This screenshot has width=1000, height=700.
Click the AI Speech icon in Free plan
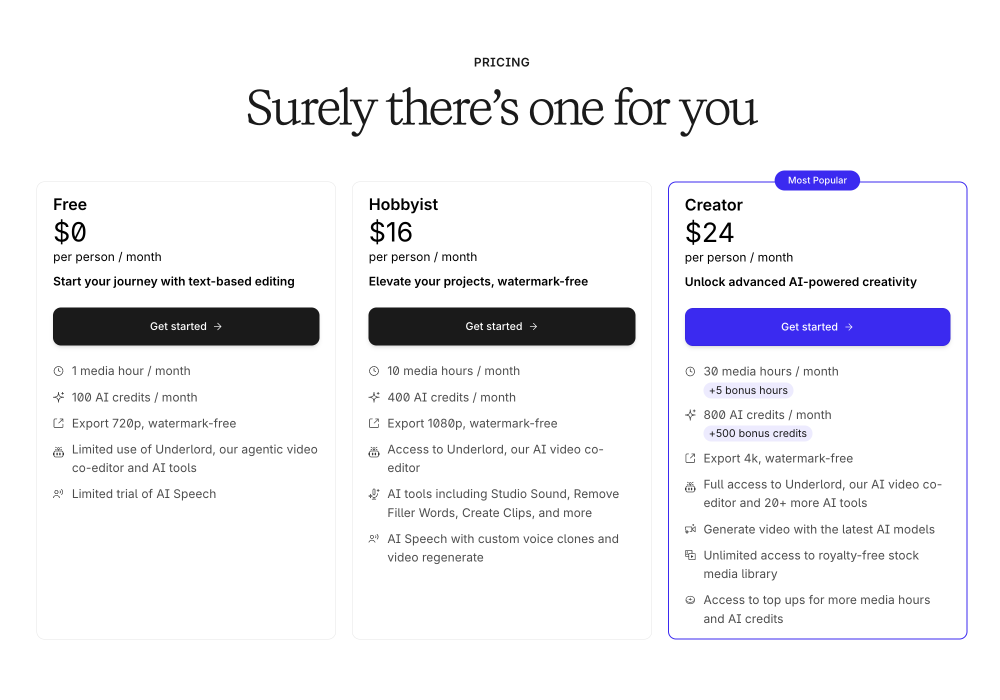coord(58,494)
